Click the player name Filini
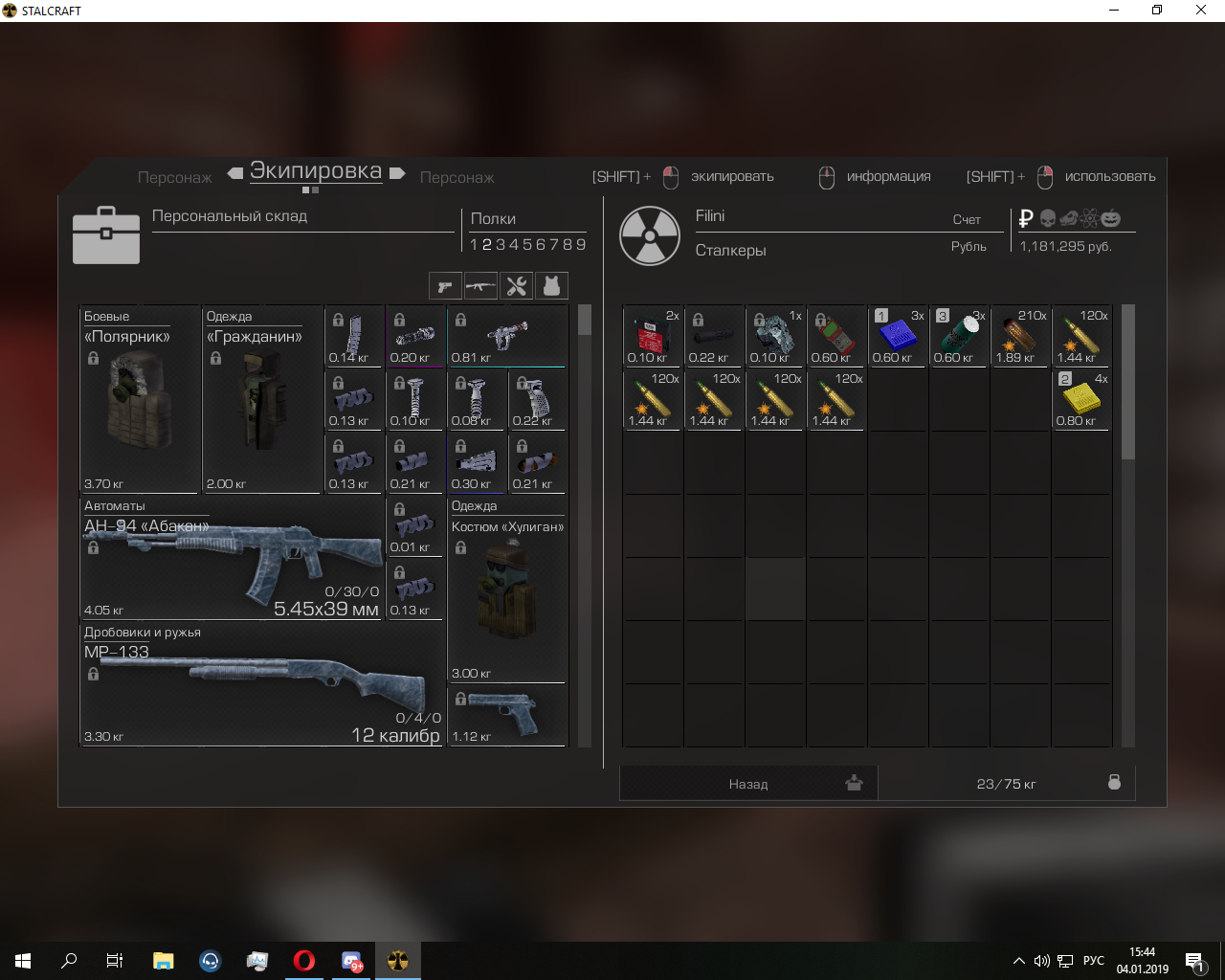1225x980 pixels. click(x=710, y=215)
